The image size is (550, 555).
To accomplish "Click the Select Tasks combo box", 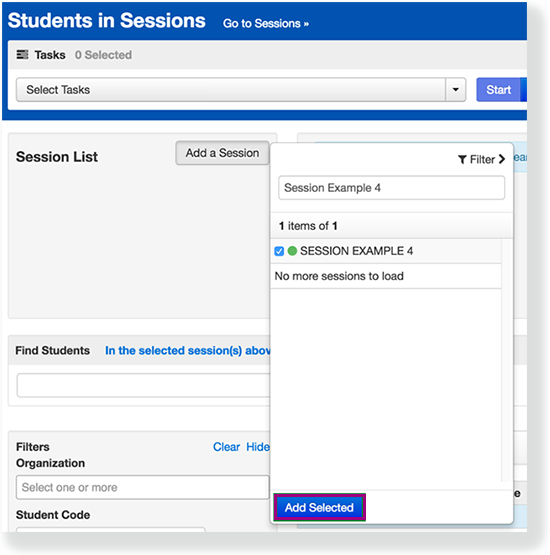I will pos(241,90).
